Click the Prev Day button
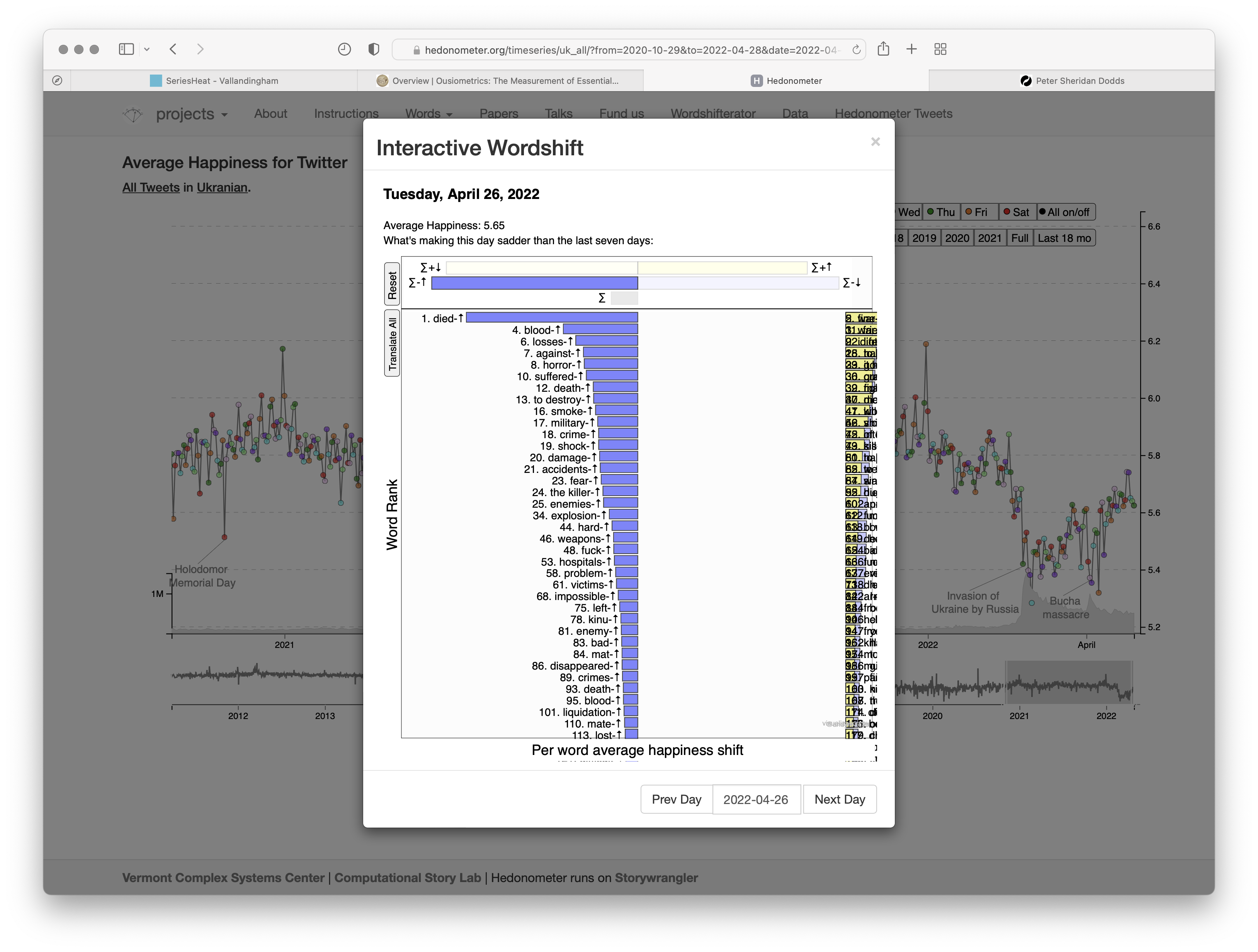Image resolution: width=1258 pixels, height=952 pixels. click(676, 800)
